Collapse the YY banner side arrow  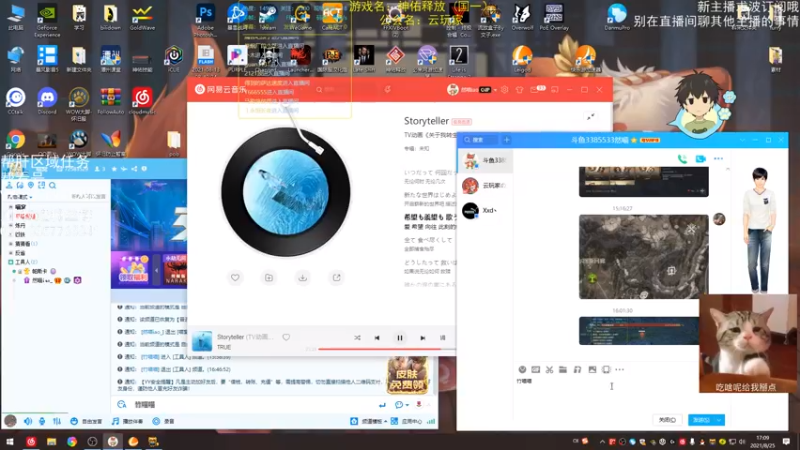pyautogui.click(x=157, y=270)
